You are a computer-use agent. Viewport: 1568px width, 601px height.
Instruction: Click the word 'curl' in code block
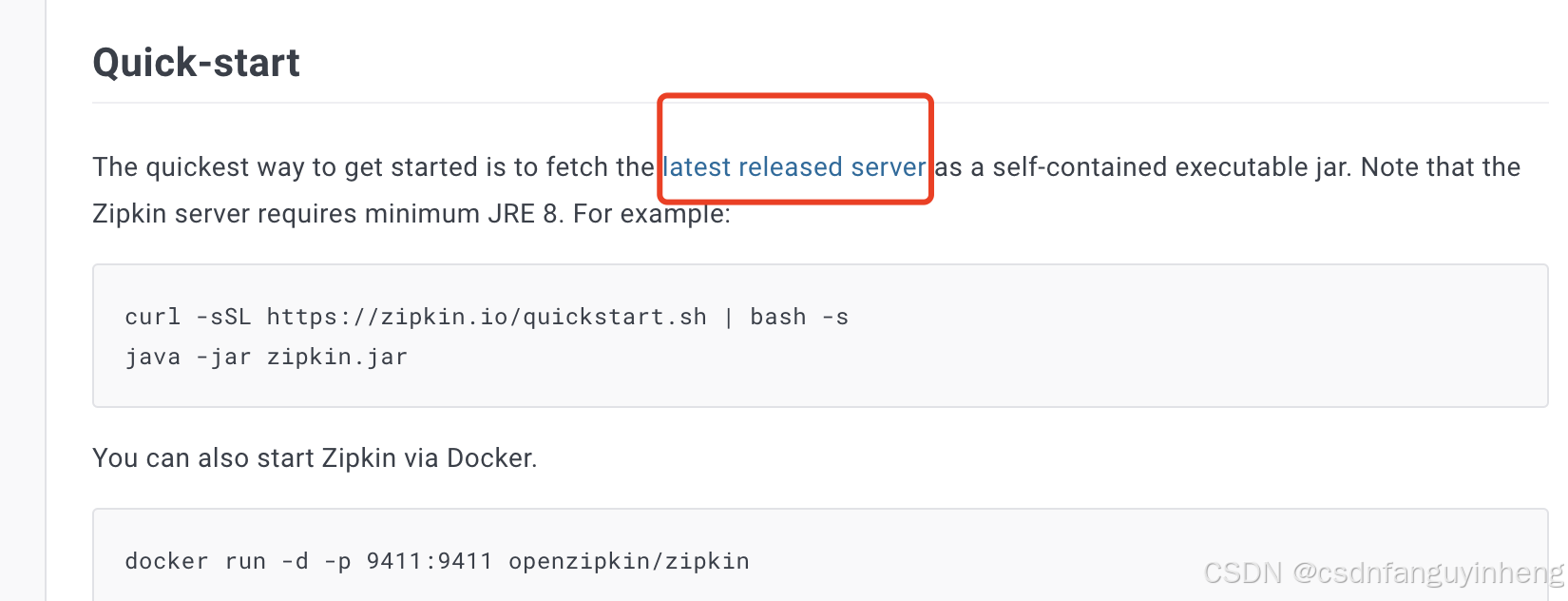coord(152,317)
